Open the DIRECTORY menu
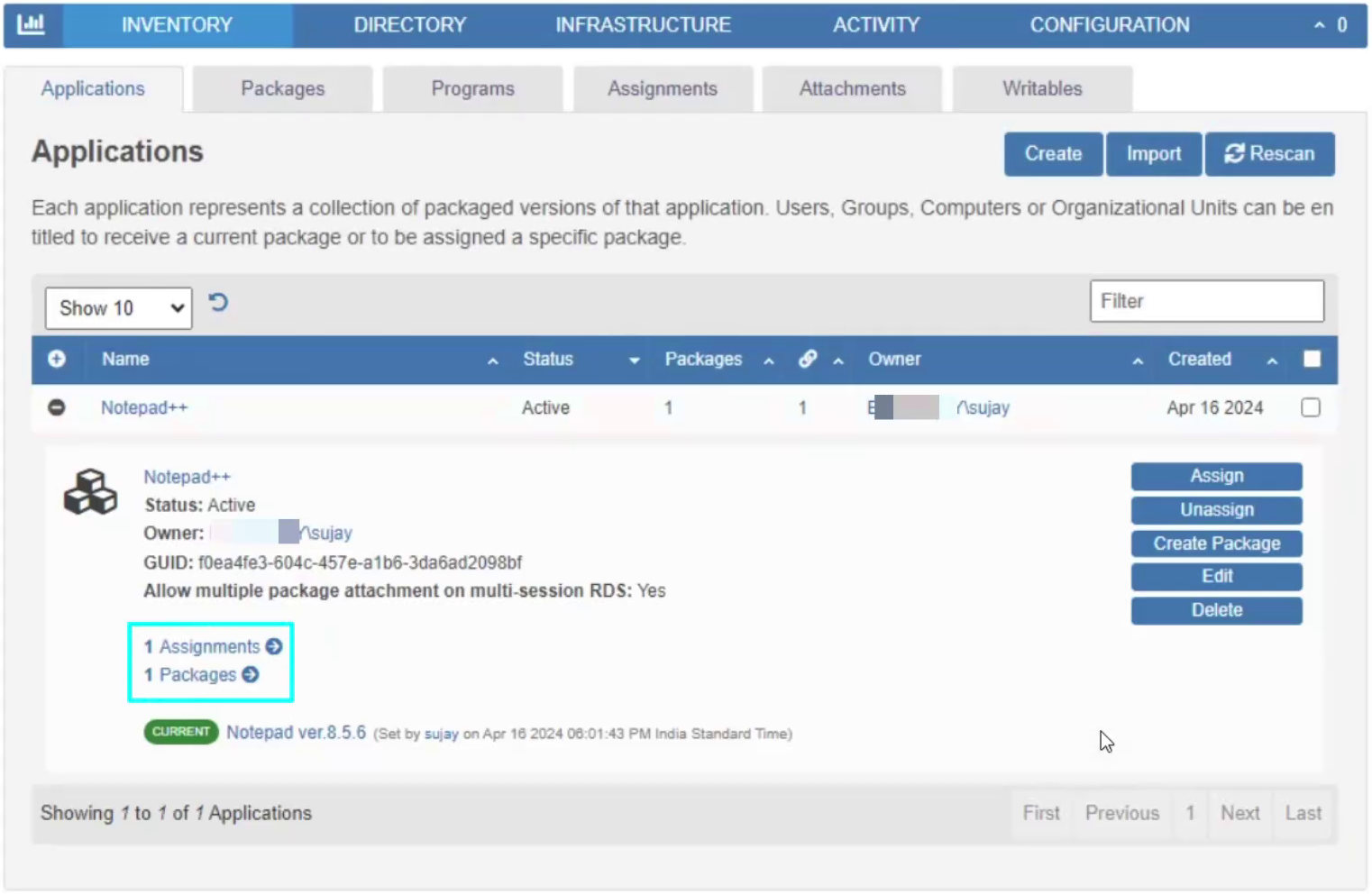Image resolution: width=1372 pixels, height=895 pixels. click(x=410, y=24)
